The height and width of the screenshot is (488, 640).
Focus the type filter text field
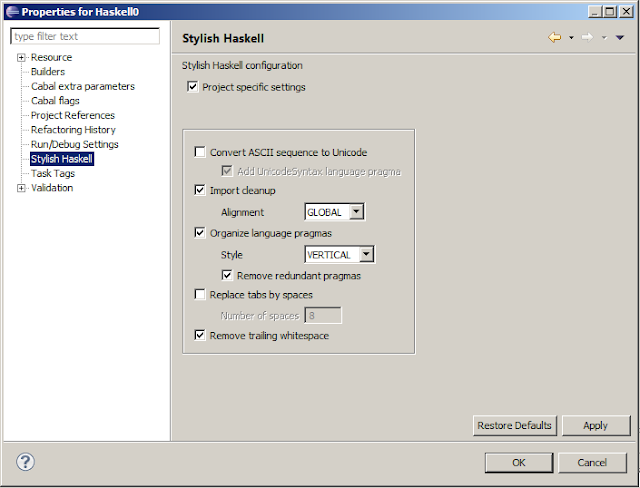(85, 36)
